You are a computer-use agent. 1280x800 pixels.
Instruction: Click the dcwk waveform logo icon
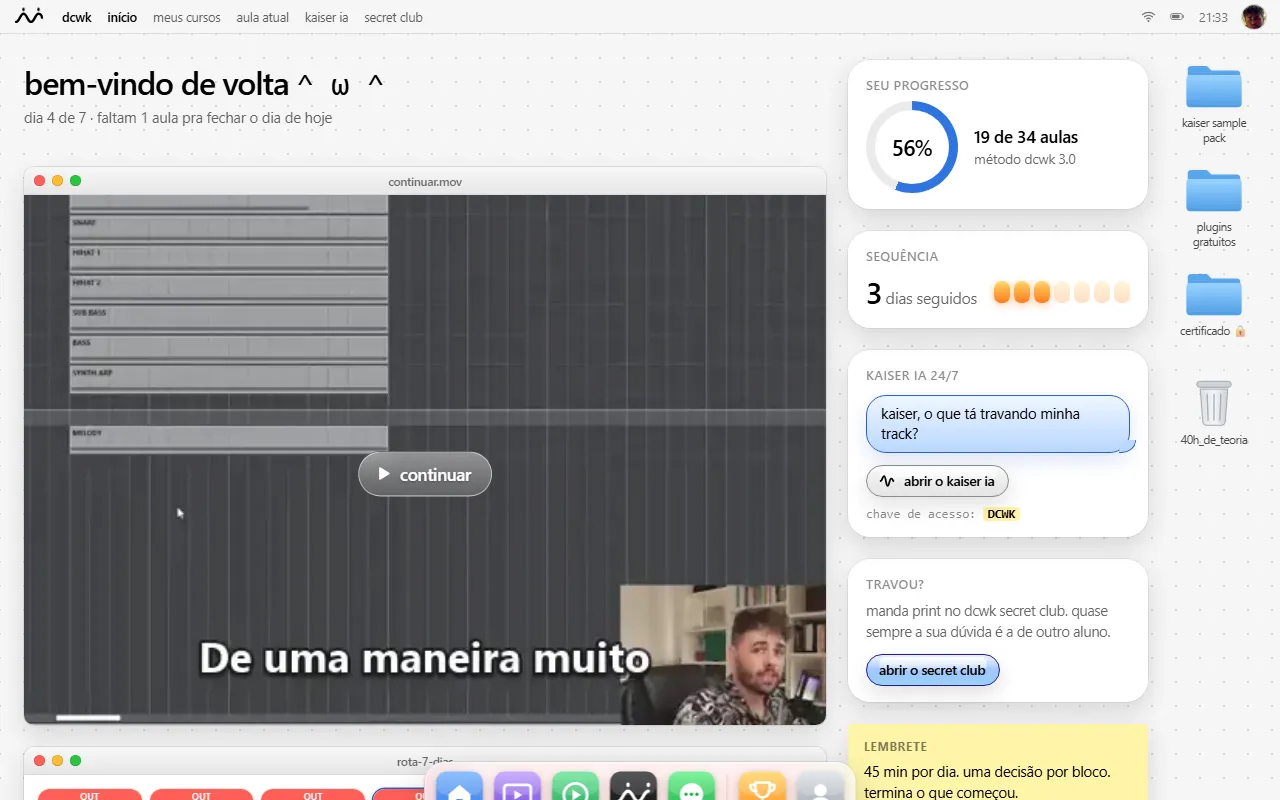click(29, 16)
